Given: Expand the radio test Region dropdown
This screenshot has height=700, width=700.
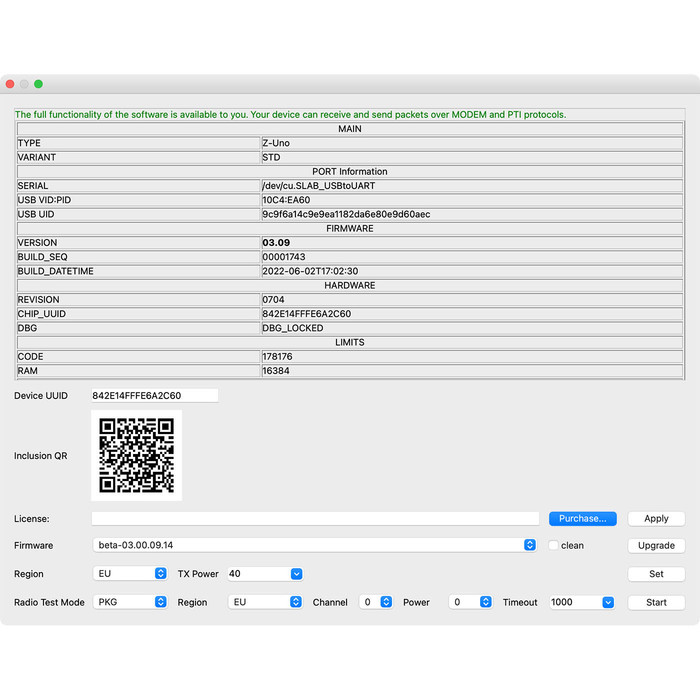Looking at the screenshot, I should click(x=266, y=603).
